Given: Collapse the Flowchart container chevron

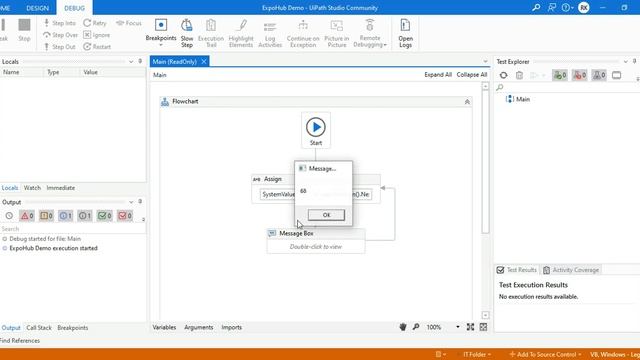Looking at the screenshot, I should pos(467,102).
